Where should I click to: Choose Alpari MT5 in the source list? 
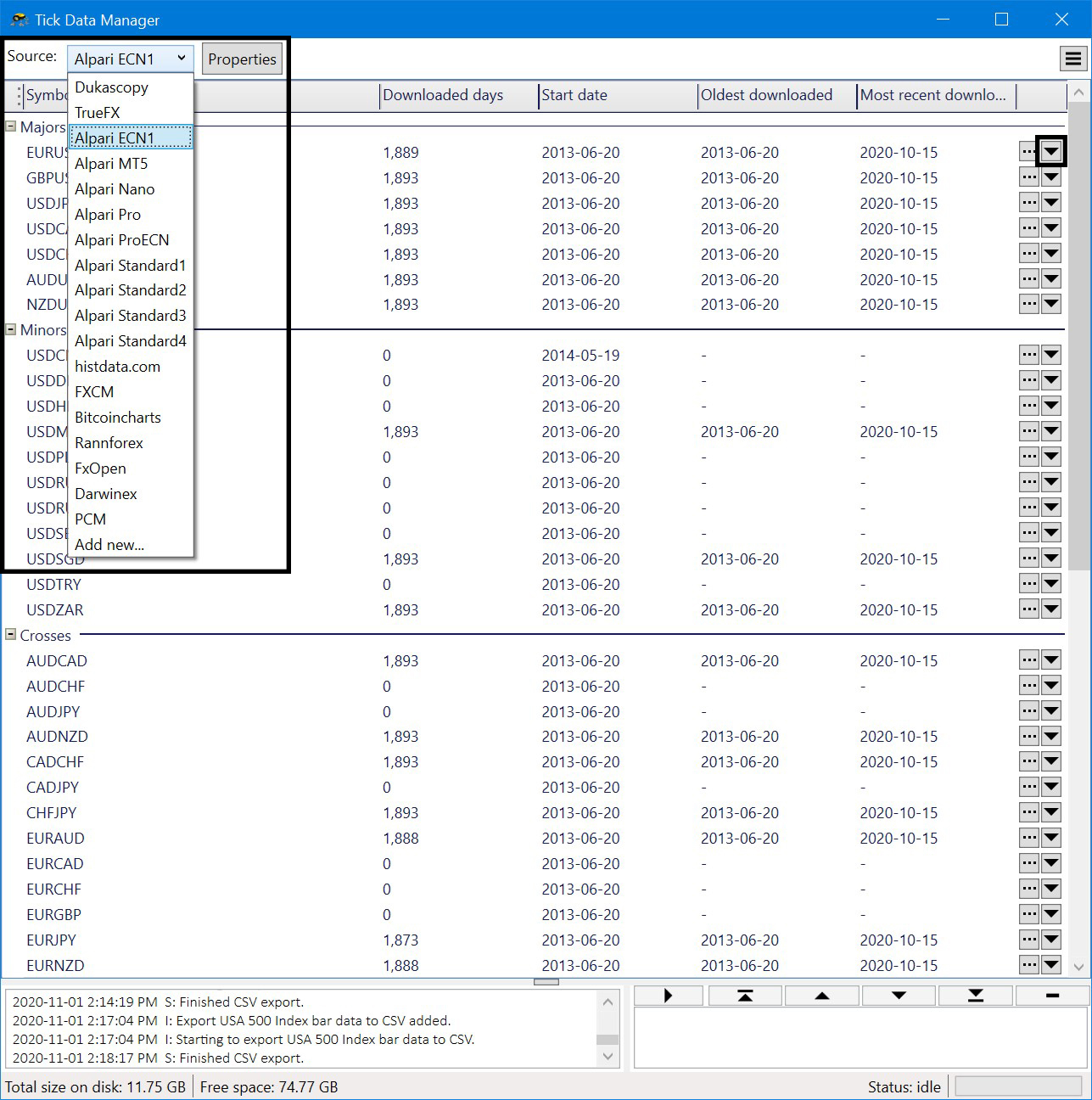pyautogui.click(x=132, y=163)
